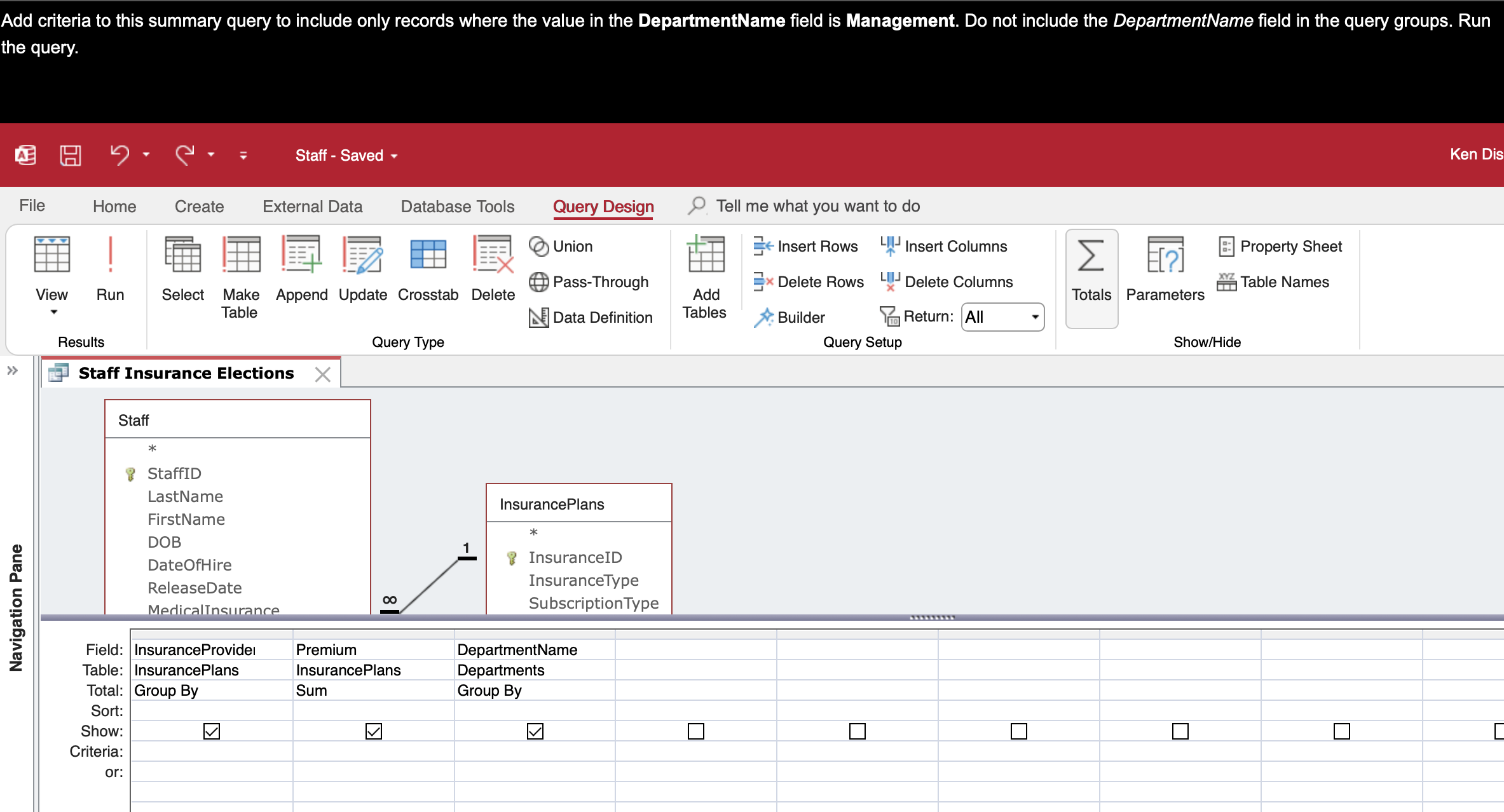The image size is (1504, 812).
Task: Click Insert Rows button
Action: click(805, 247)
